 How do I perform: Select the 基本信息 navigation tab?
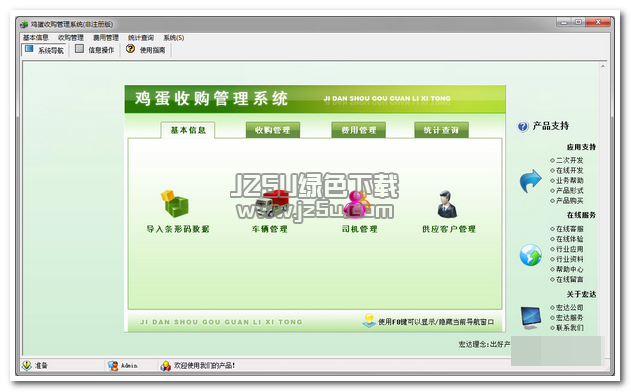point(188,130)
